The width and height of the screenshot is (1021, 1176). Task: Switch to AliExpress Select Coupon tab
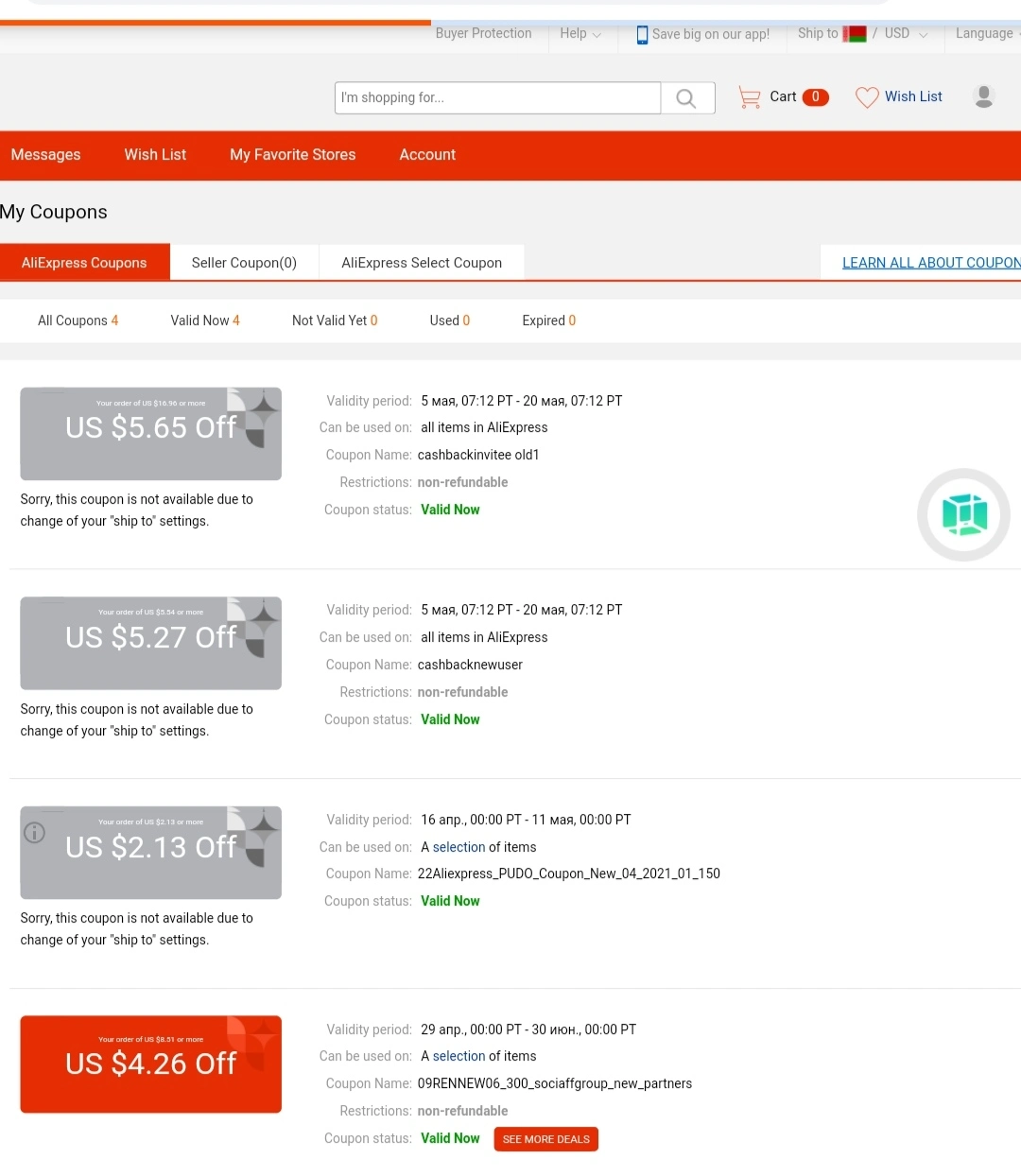(x=422, y=263)
